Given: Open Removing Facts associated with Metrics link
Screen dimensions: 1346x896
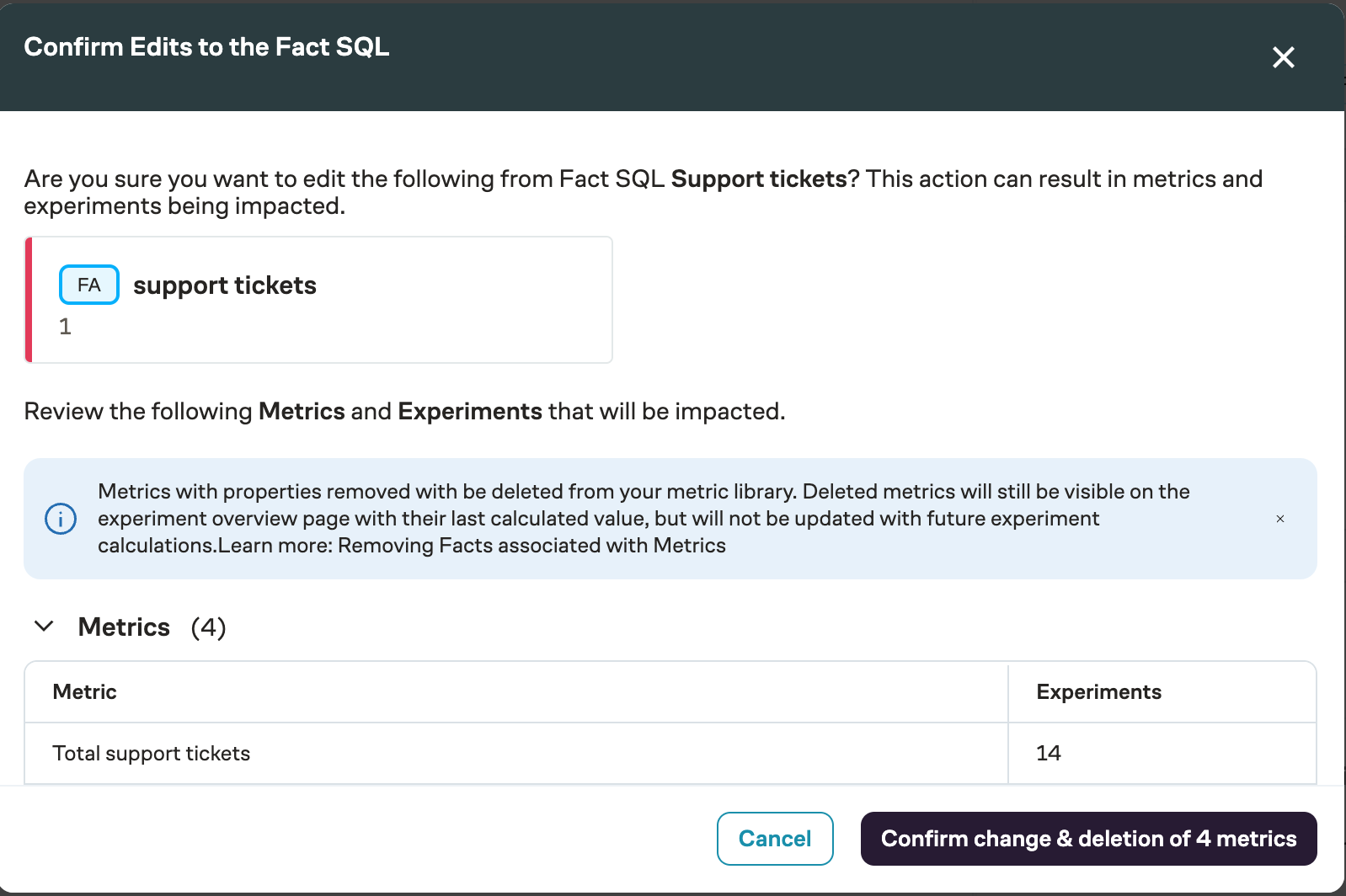Looking at the screenshot, I should click(531, 546).
